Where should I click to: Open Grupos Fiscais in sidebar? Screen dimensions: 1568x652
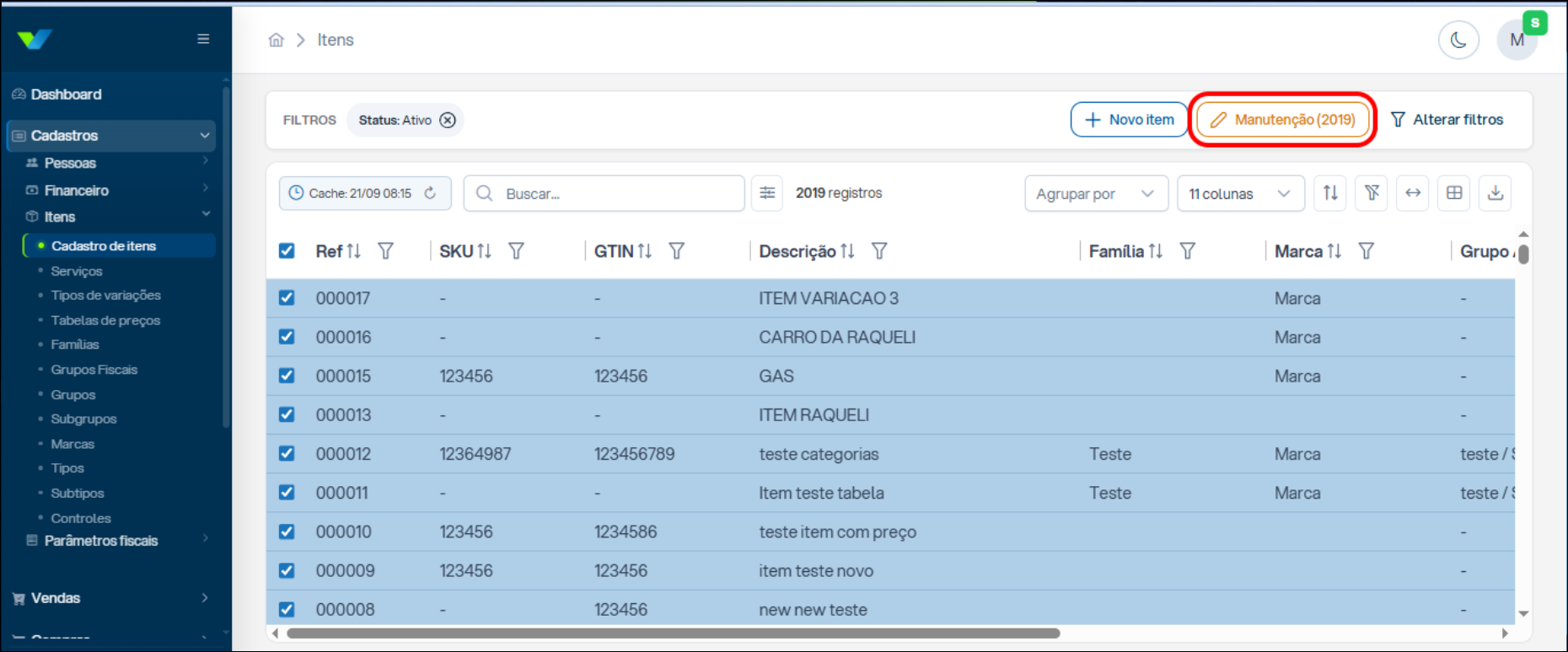click(x=94, y=370)
